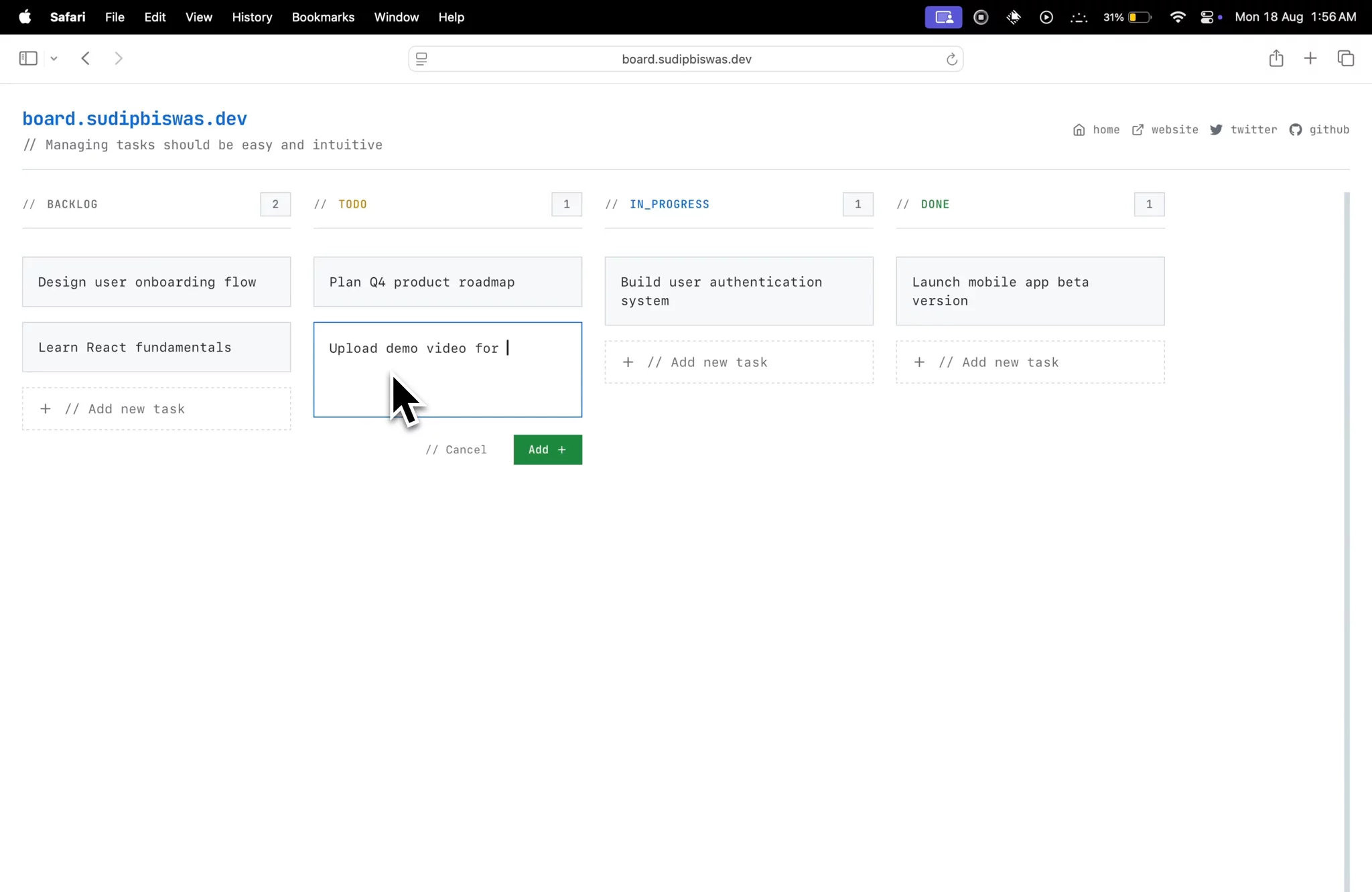Click the Cancel link
1372x892 pixels.
456,450
